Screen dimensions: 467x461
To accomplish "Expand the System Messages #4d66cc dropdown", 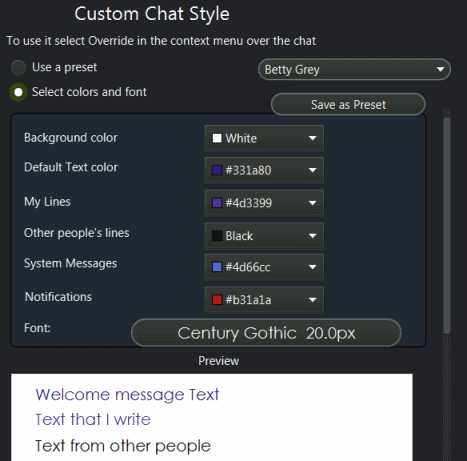I will coord(264,267).
